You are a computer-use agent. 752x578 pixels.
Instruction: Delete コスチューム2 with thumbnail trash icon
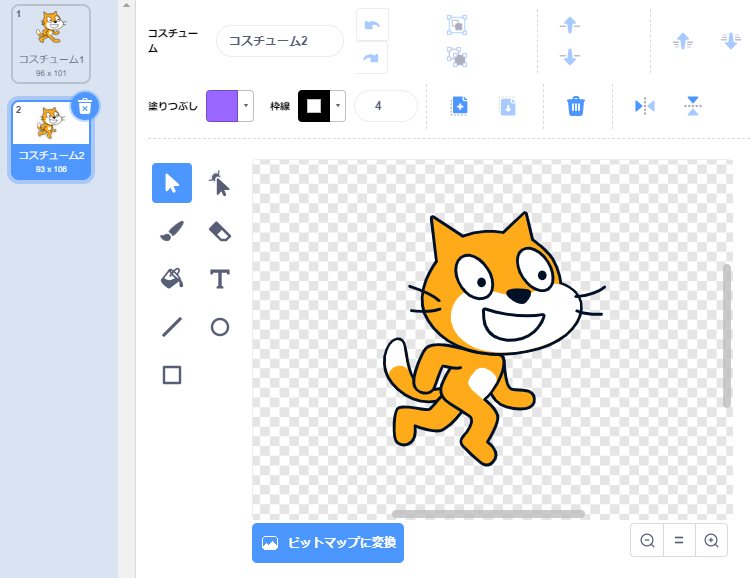(x=85, y=106)
